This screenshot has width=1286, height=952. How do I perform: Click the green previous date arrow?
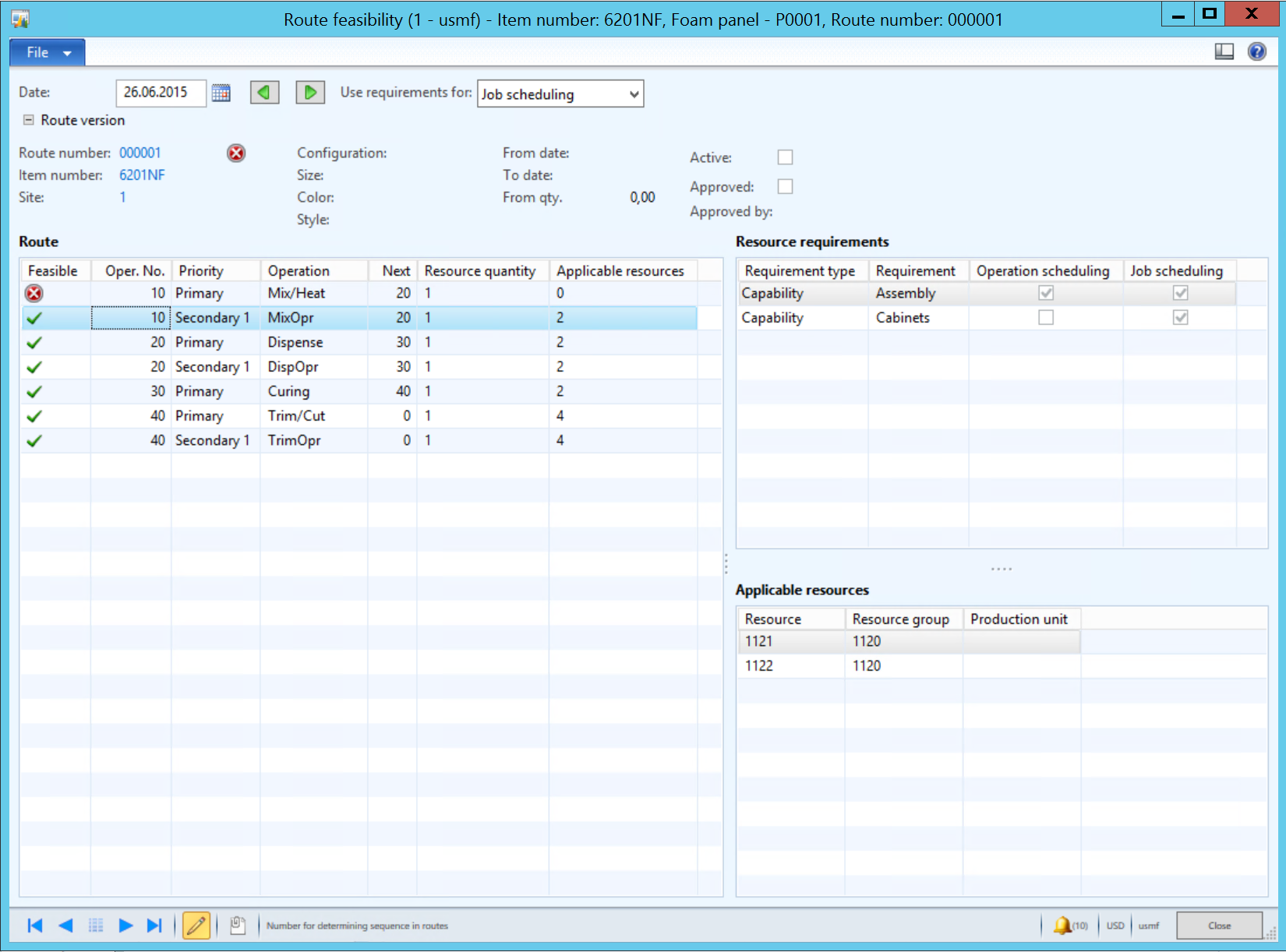click(264, 93)
